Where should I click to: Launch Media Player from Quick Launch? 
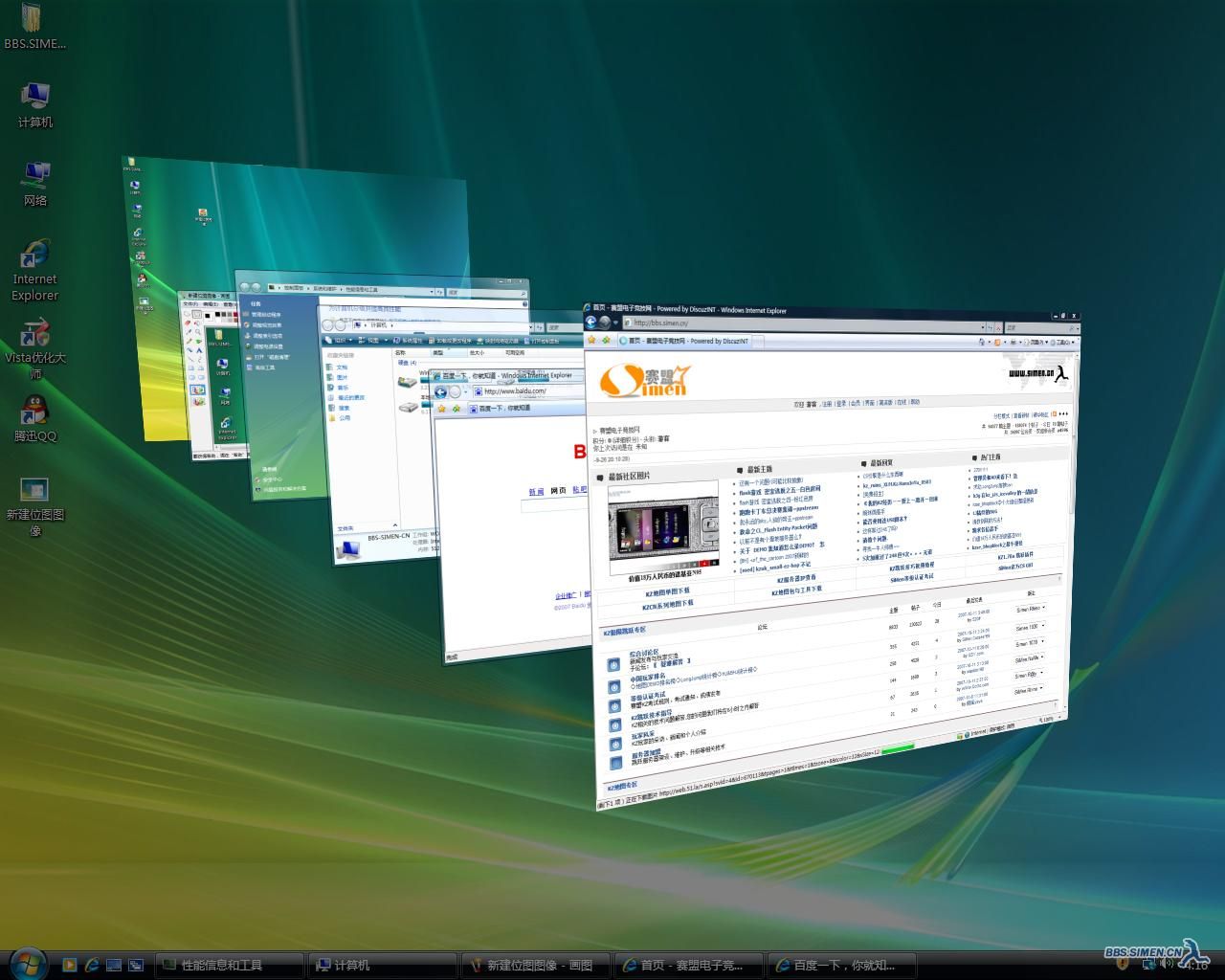coord(70,966)
